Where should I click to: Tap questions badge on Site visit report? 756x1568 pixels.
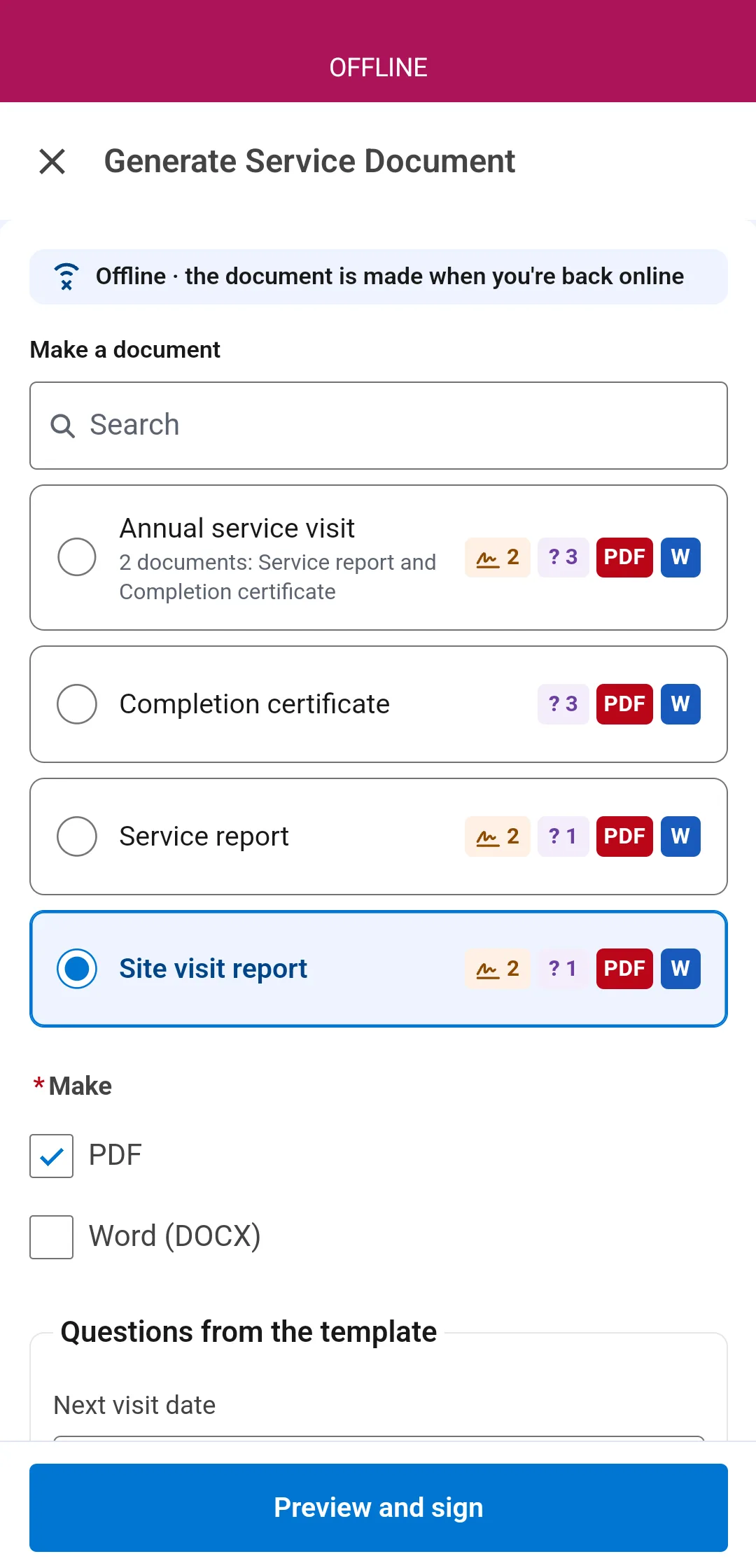point(563,969)
